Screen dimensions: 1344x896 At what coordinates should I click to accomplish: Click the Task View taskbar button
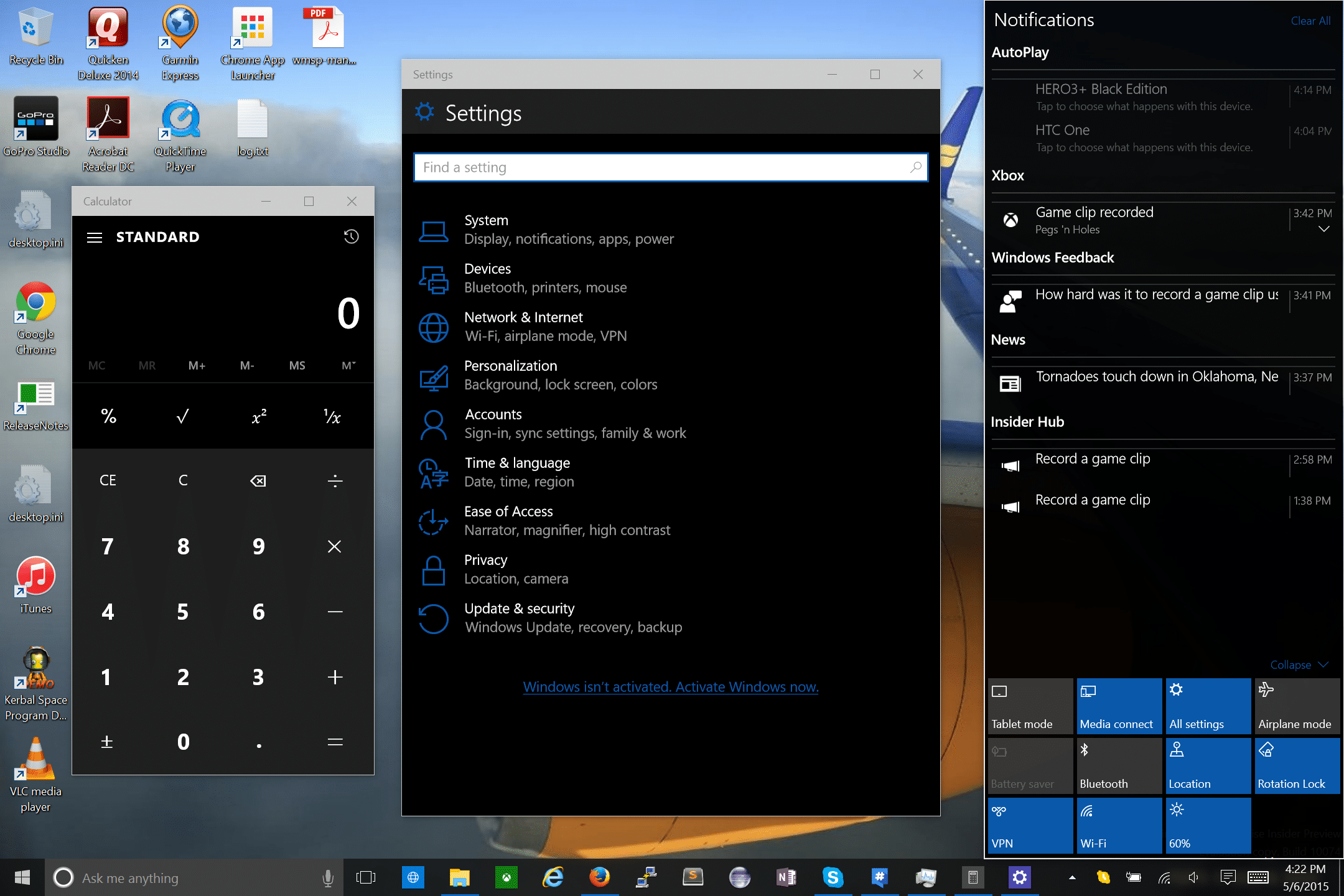click(366, 878)
